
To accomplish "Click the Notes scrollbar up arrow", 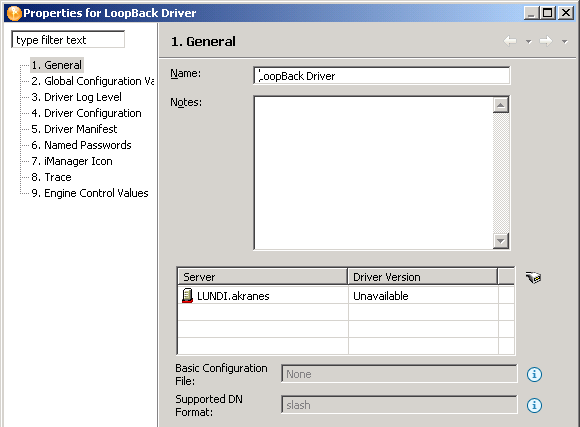I will (x=501, y=105).
